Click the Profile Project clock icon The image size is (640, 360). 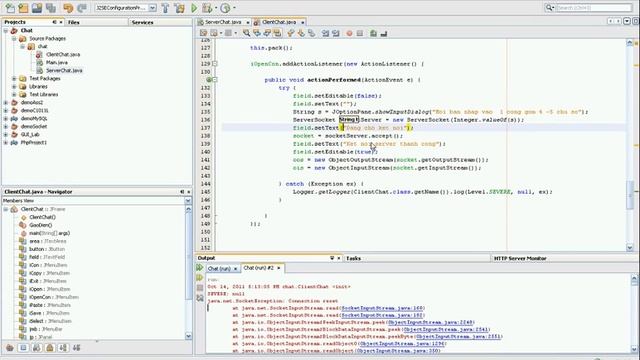tap(225, 8)
